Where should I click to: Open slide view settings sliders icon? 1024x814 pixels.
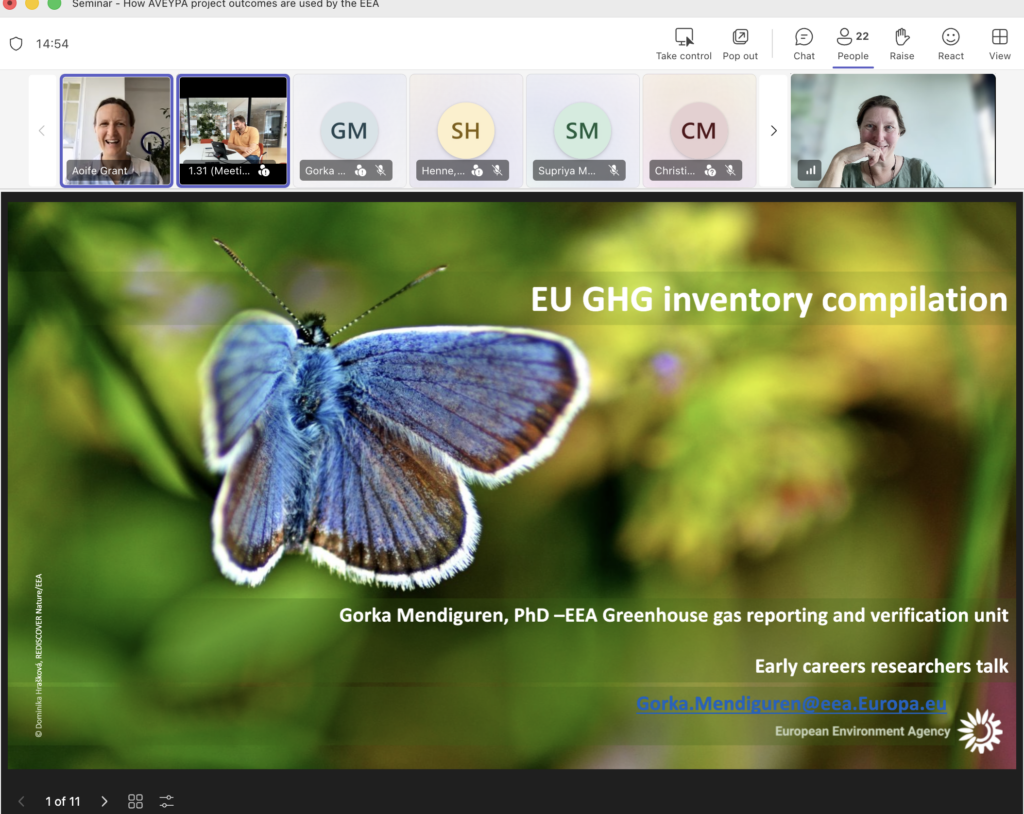tap(167, 801)
